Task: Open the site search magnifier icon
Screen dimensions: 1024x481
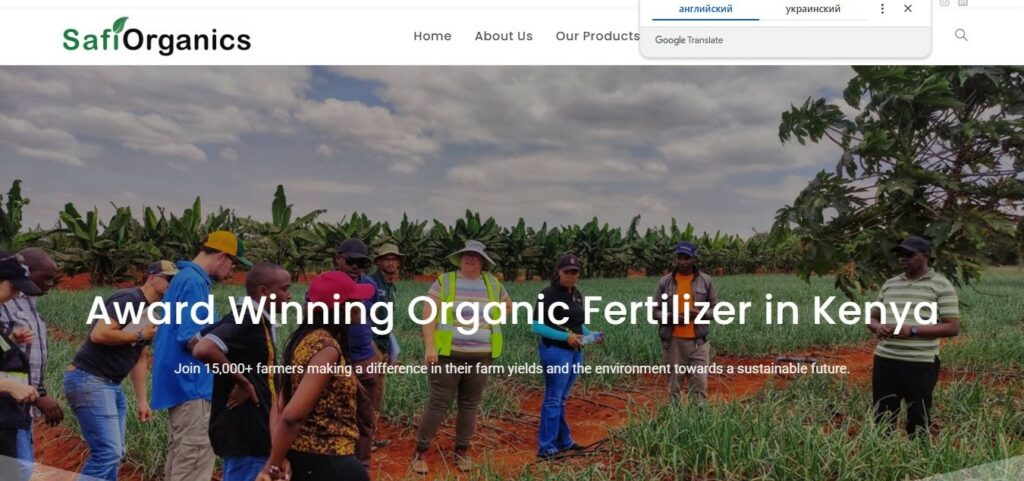Action: 961,35
